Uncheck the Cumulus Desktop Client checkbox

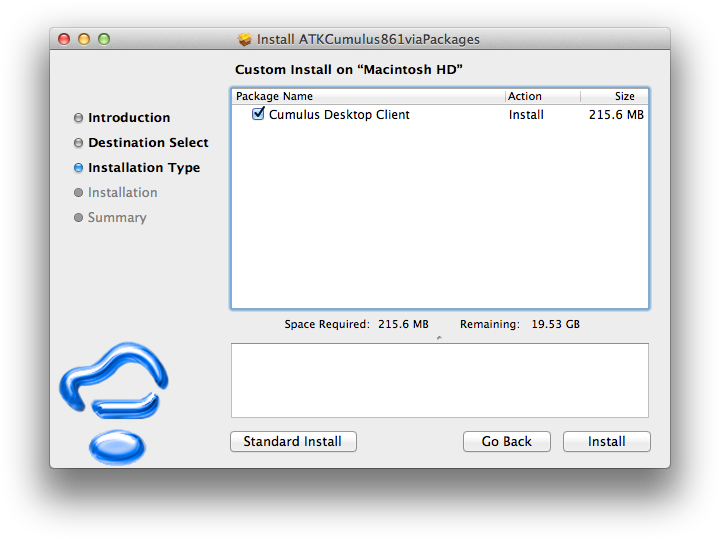click(258, 115)
